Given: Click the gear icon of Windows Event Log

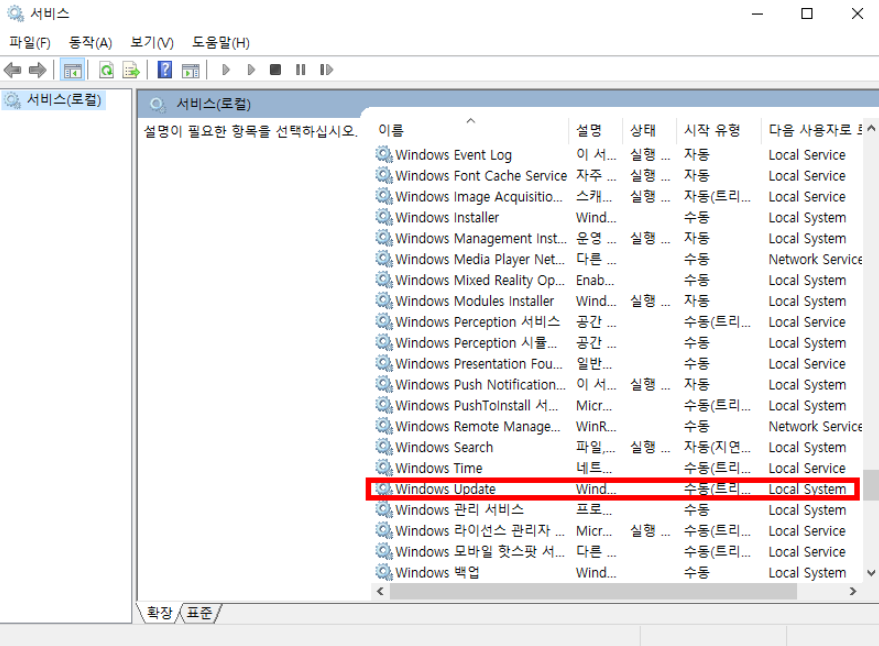Looking at the screenshot, I should (x=384, y=154).
